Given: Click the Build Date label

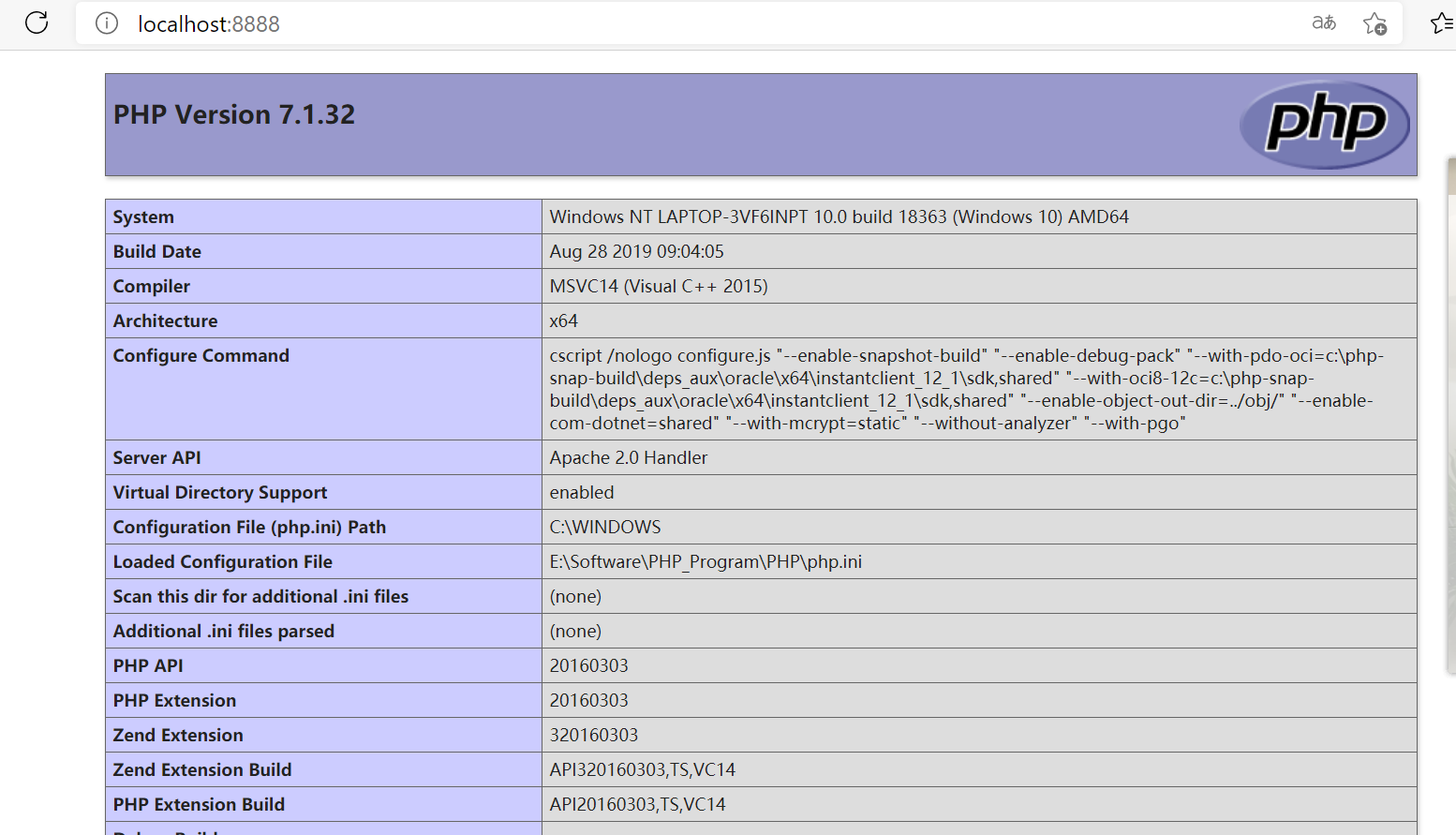Looking at the screenshot, I should (157, 251).
